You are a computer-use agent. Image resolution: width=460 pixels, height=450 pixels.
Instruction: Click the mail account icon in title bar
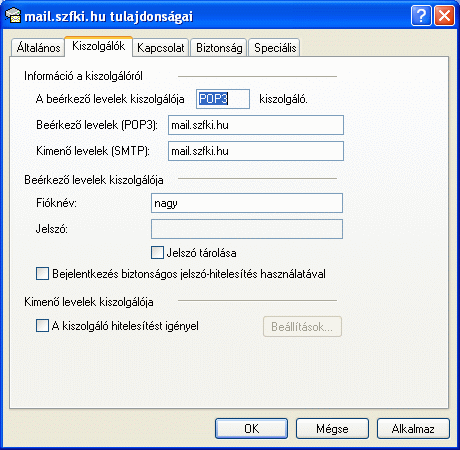point(13,16)
